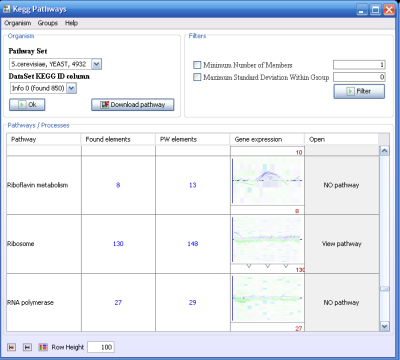Click the maximum standard deviation field

coord(359,77)
